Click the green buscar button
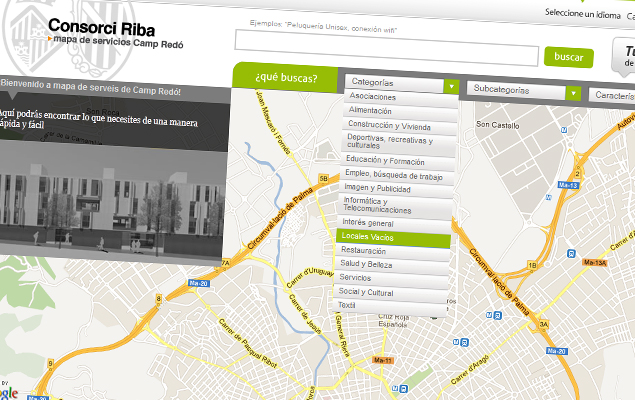Viewport: 635px width, 400px height. (x=569, y=57)
